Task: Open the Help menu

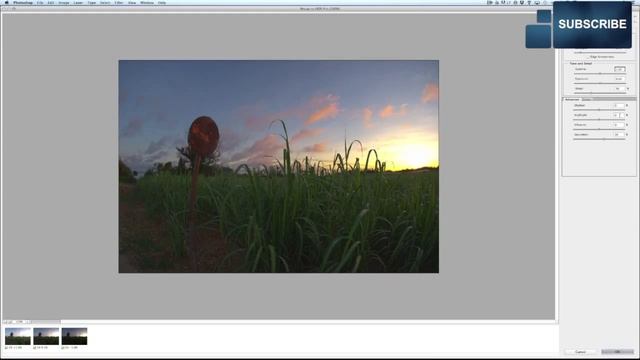Action: click(x=162, y=2)
